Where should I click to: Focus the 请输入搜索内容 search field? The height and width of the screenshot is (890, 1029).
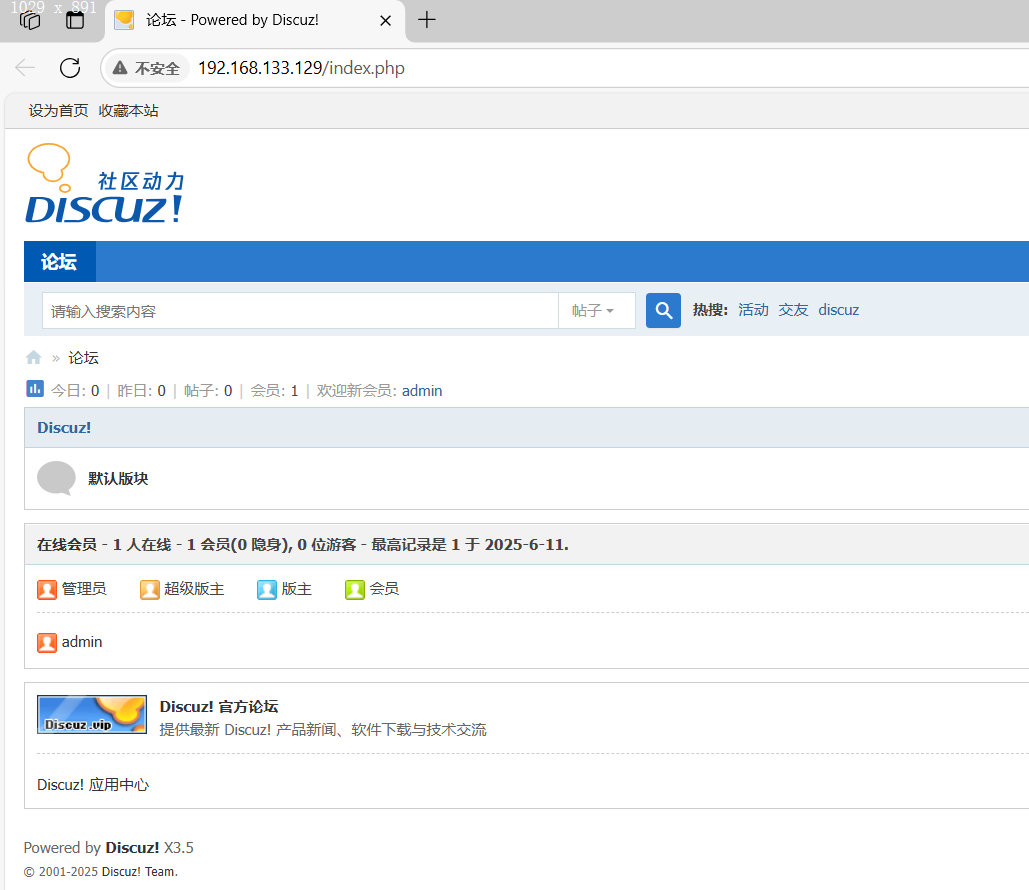300,310
